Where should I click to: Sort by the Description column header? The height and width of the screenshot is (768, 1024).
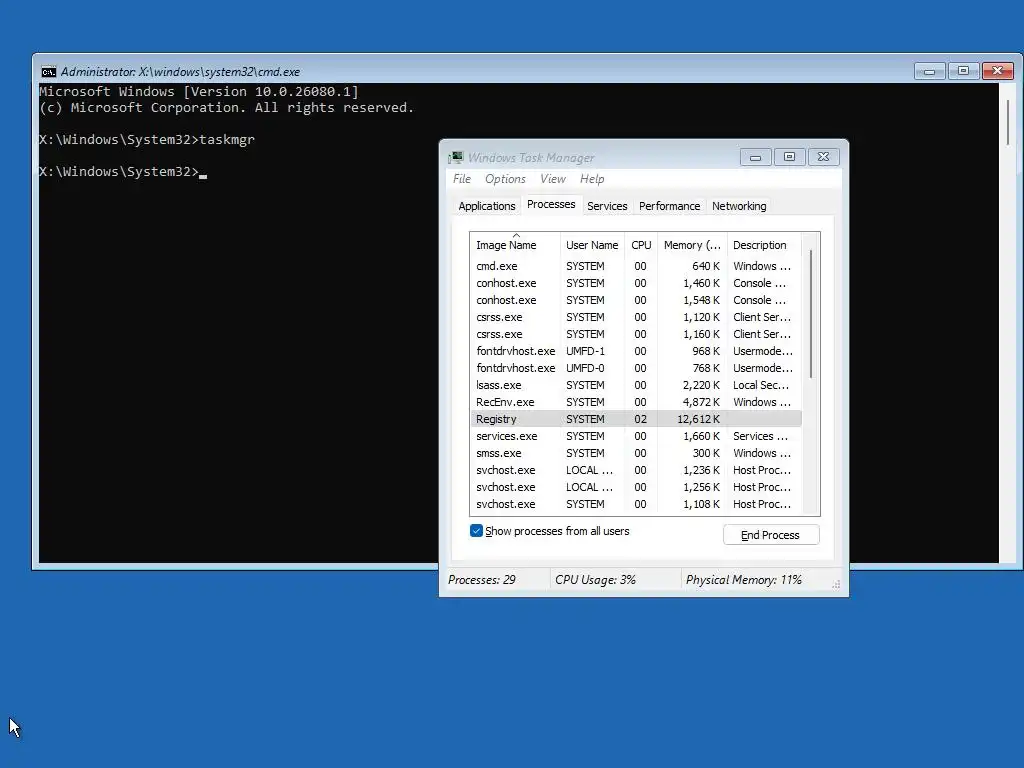764,245
